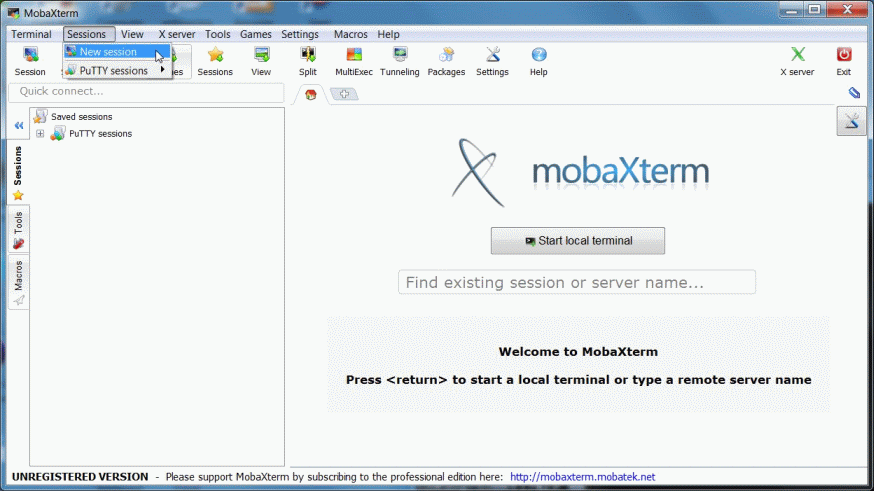The image size is (874, 491).
Task: Open the Help menu
Action: 389,34
